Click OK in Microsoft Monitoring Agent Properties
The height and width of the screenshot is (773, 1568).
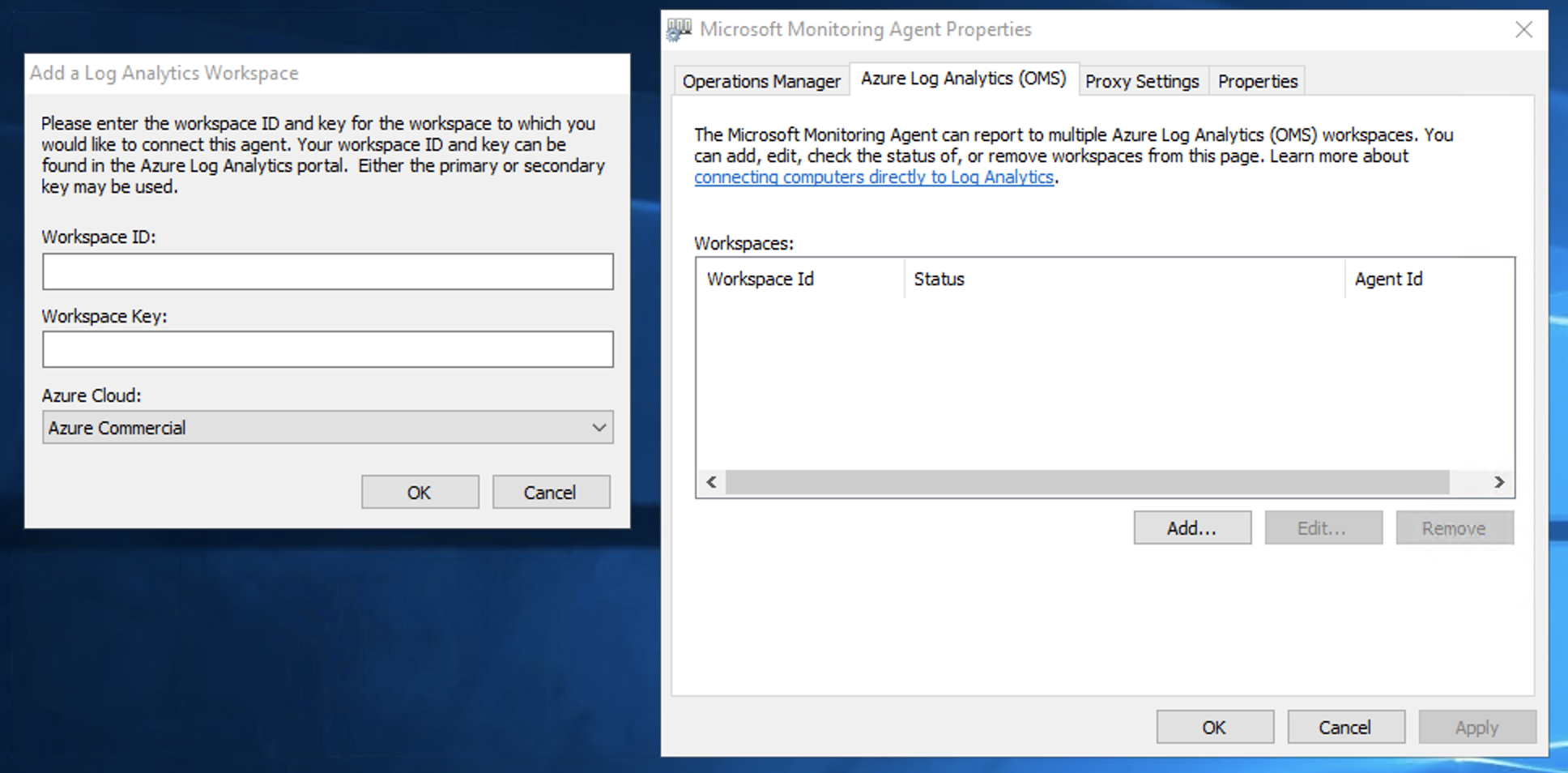click(1214, 727)
